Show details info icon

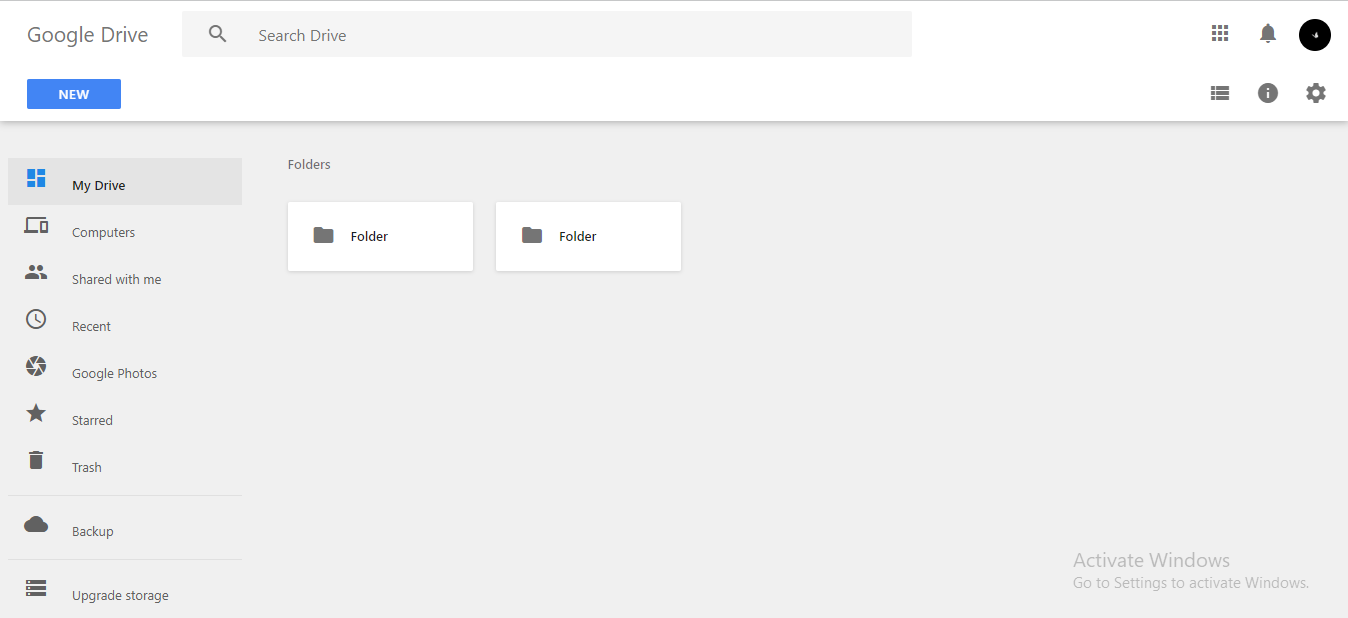point(1268,93)
